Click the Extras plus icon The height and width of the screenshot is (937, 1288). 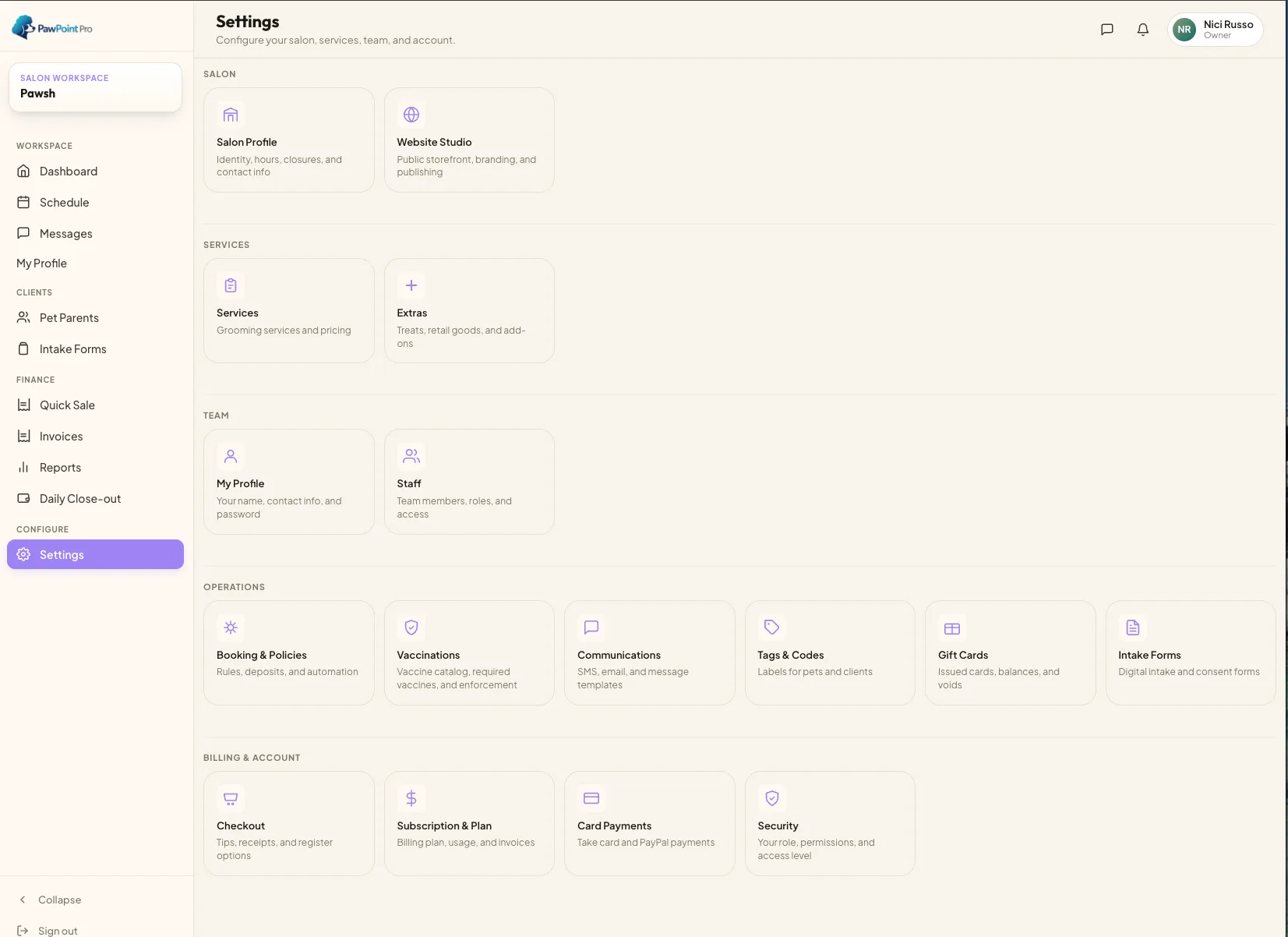[411, 286]
